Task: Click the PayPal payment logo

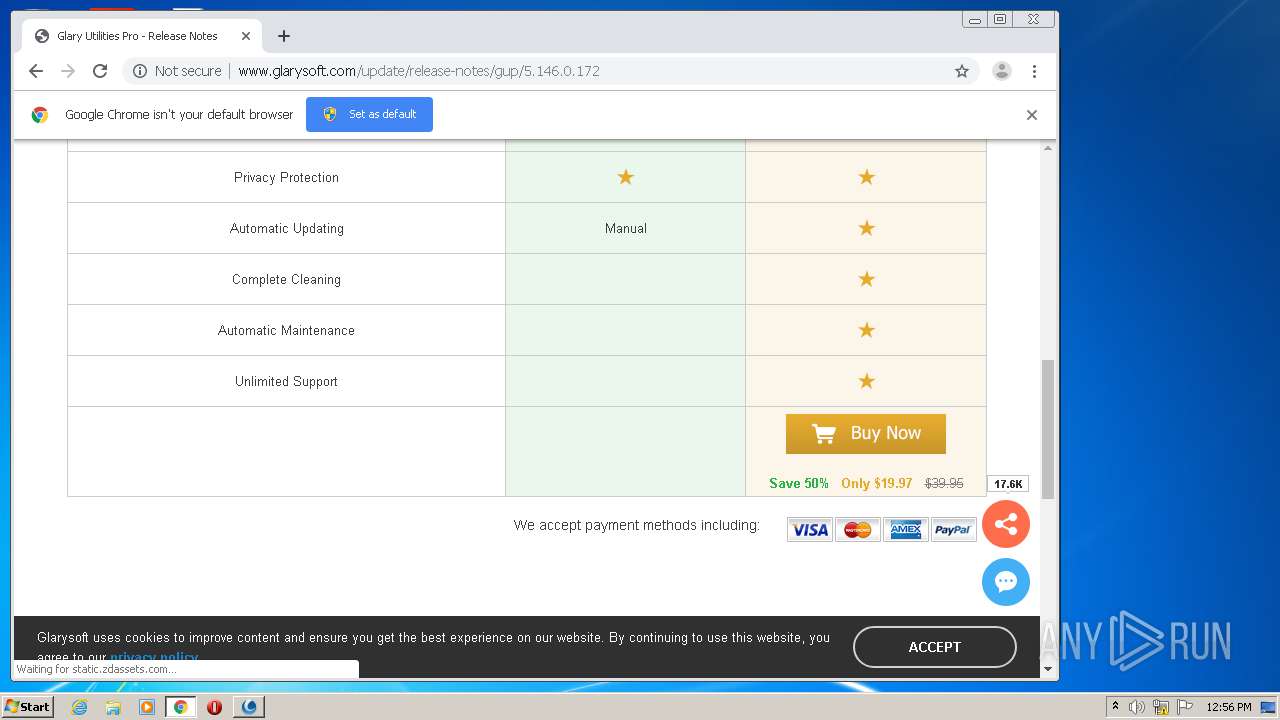Action: tap(954, 530)
